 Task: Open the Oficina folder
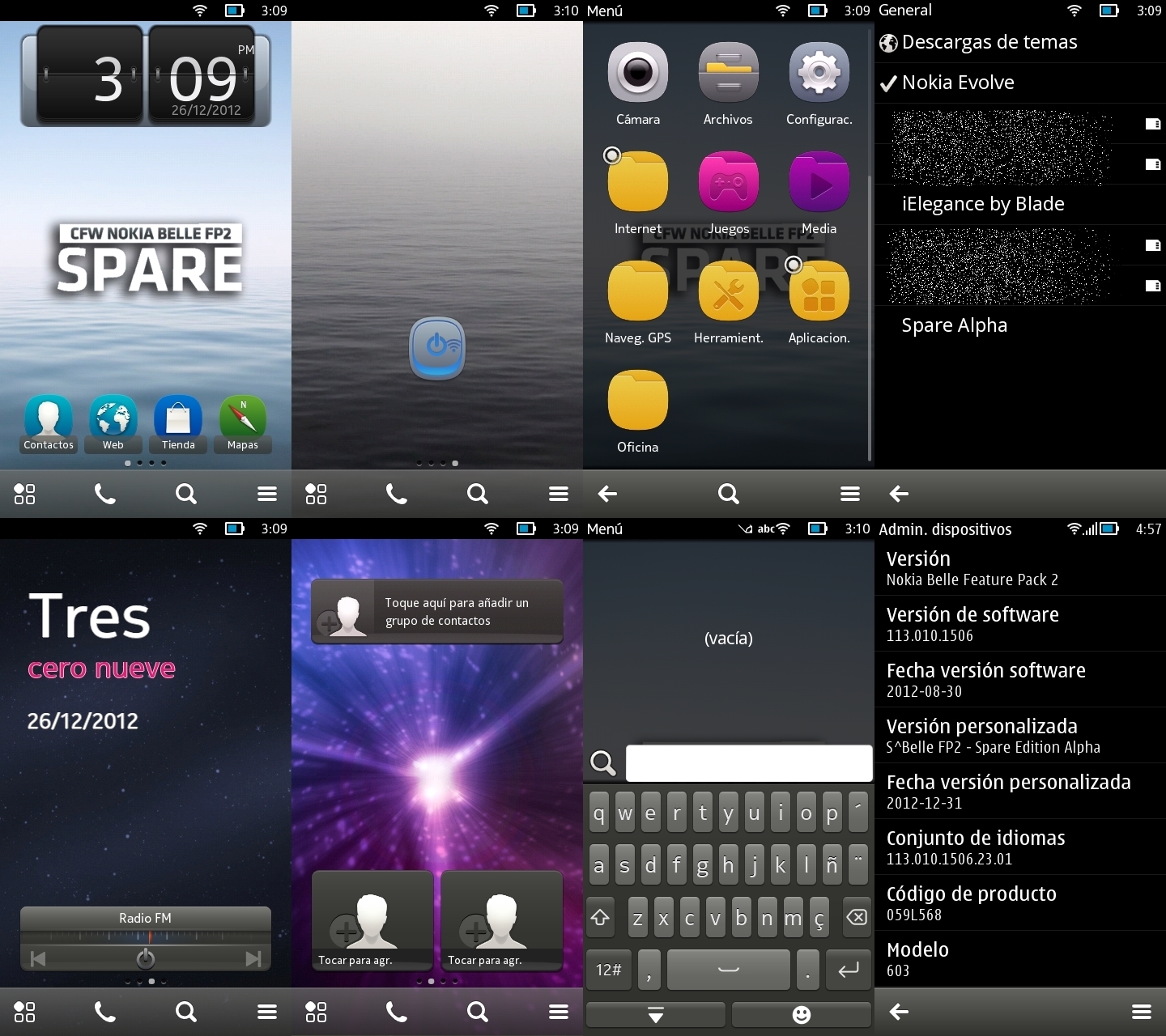pos(638,411)
